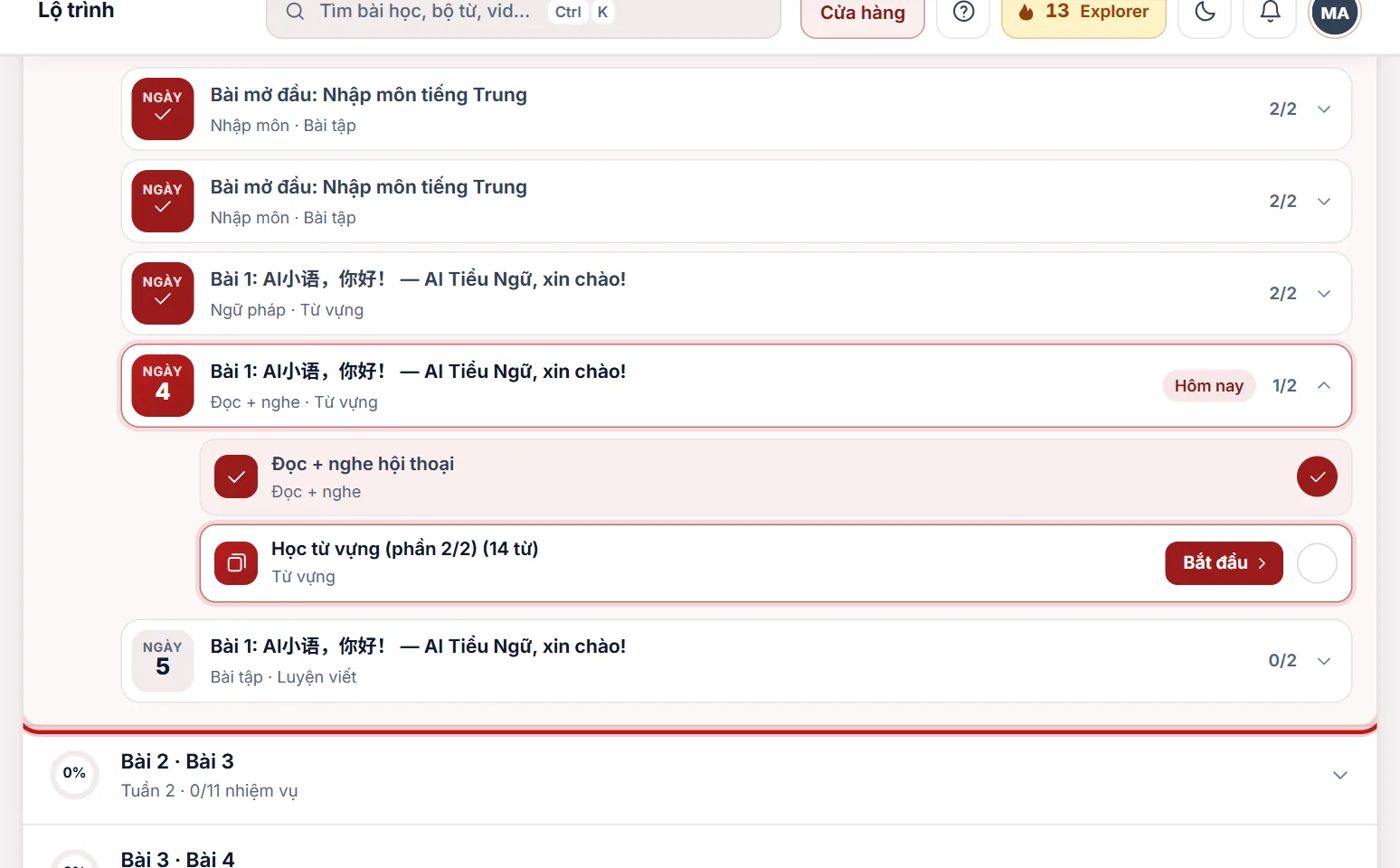The image size is (1400, 868).
Task: Click the NGÀY 4 day badge
Action: (163, 385)
